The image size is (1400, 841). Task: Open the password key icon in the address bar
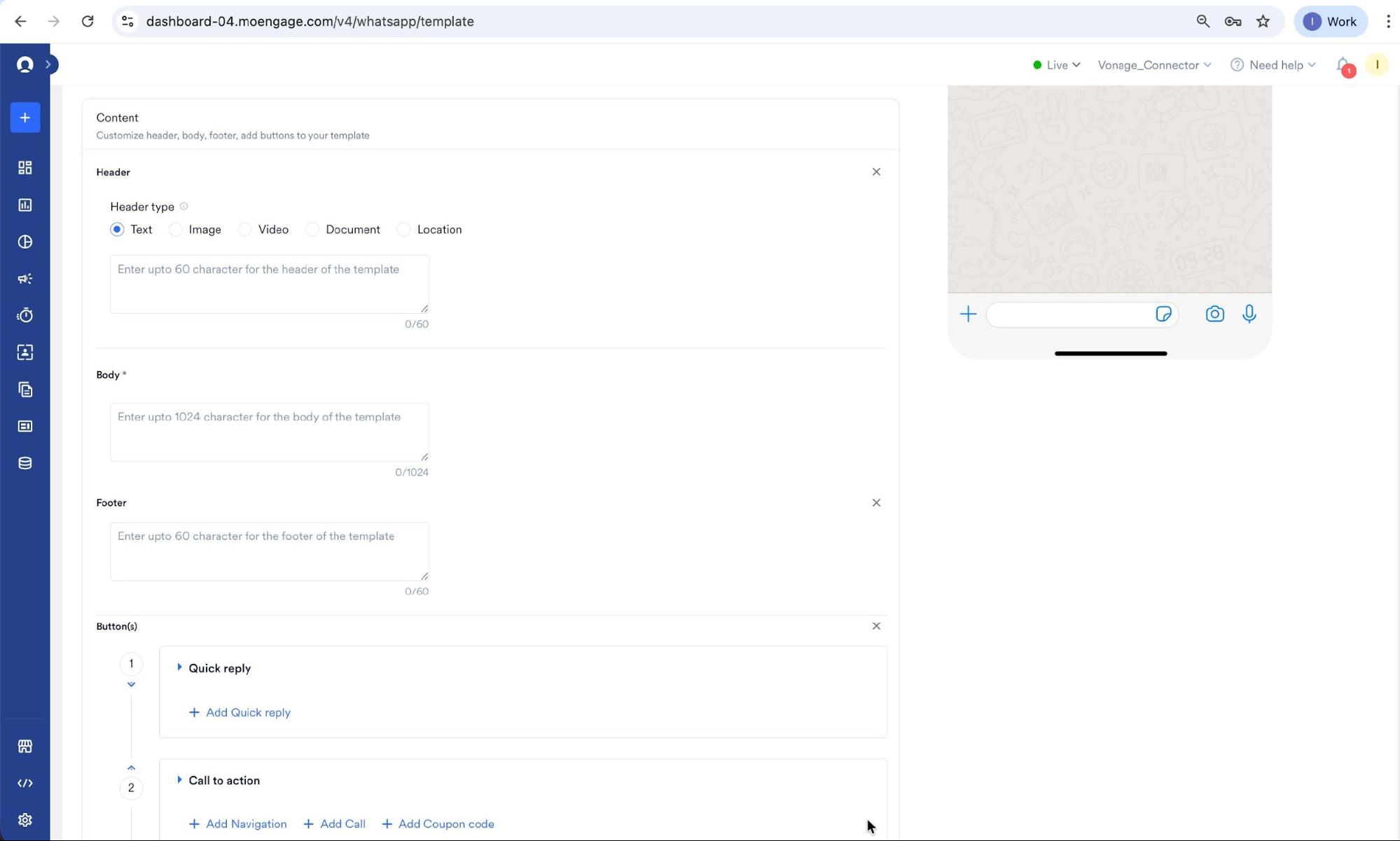click(1233, 21)
